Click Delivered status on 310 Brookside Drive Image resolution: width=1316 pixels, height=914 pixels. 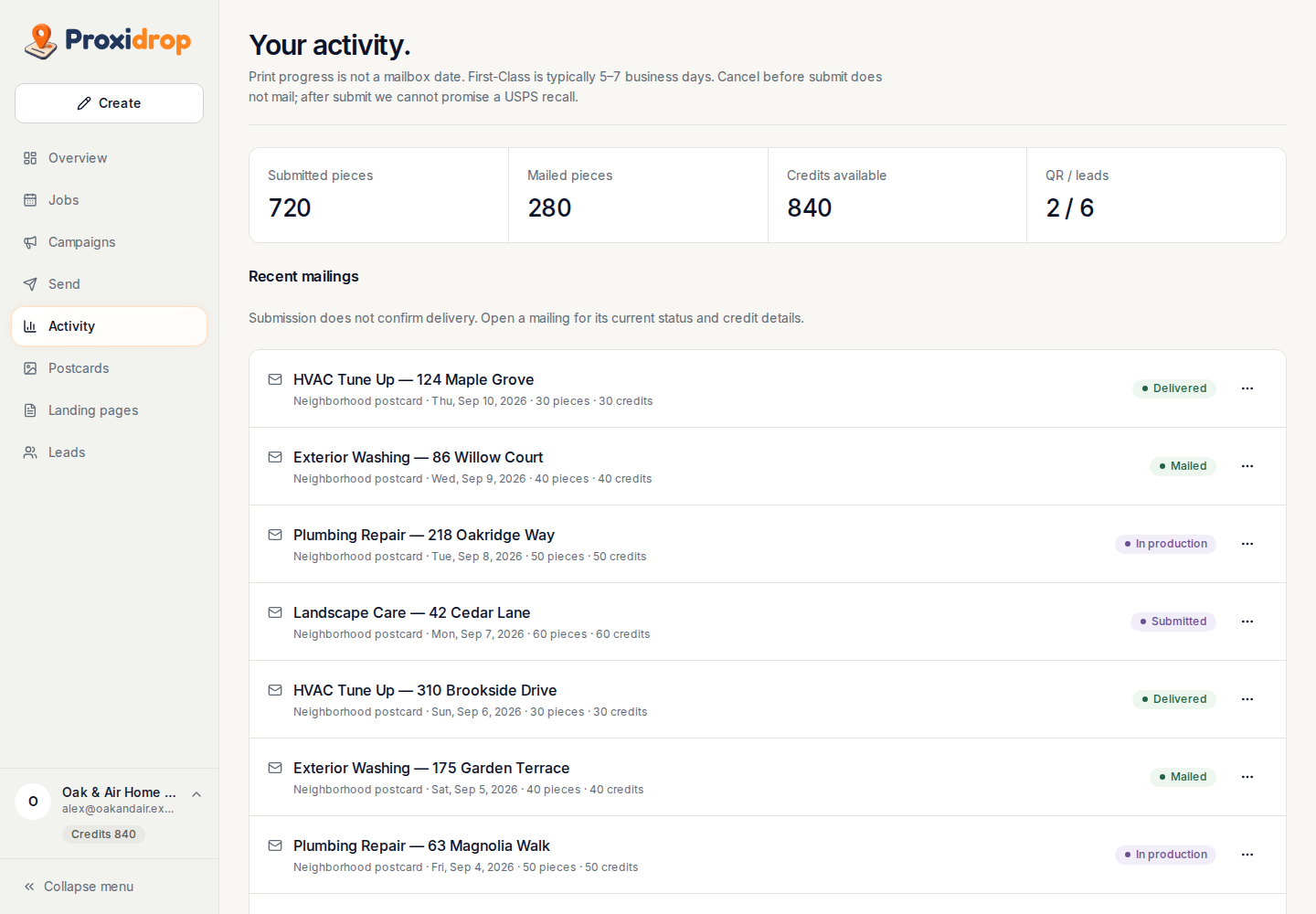pos(1174,699)
